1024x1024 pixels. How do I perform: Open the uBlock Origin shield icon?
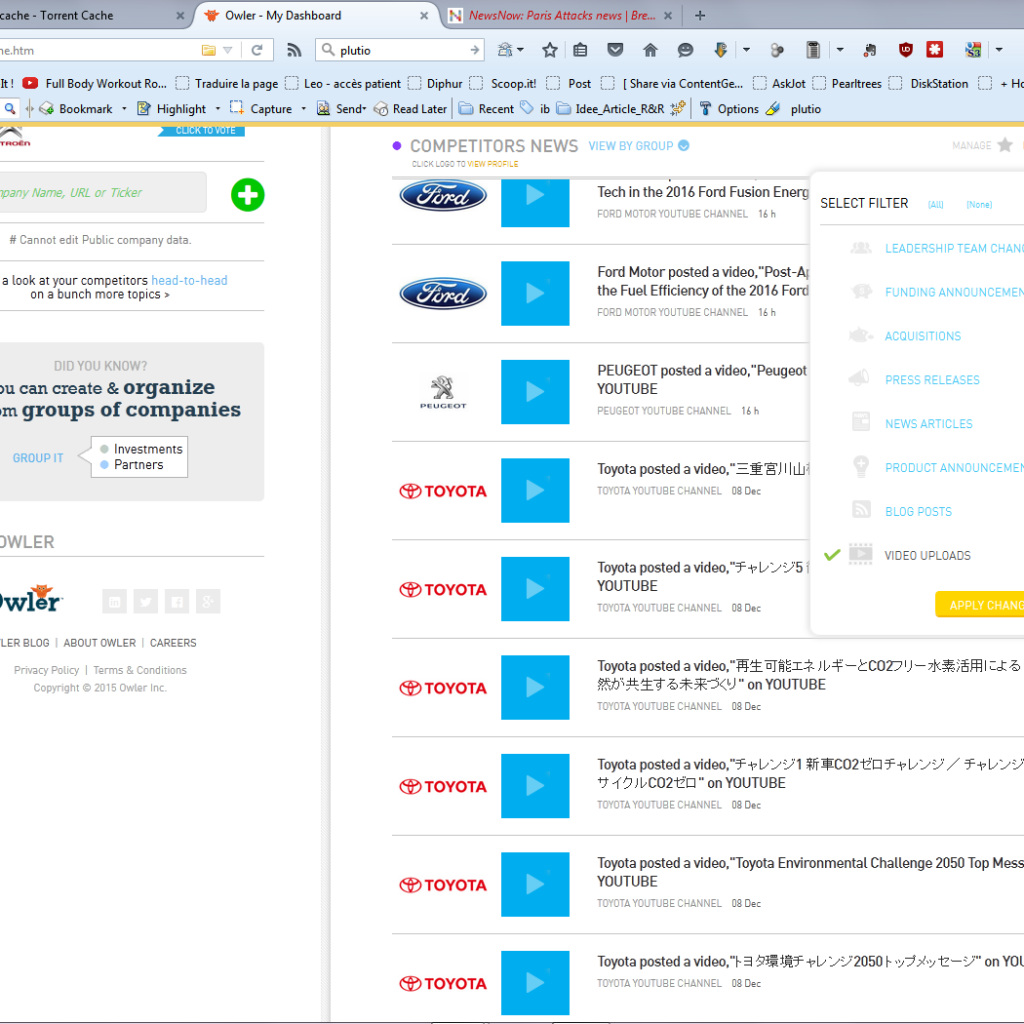pos(905,50)
